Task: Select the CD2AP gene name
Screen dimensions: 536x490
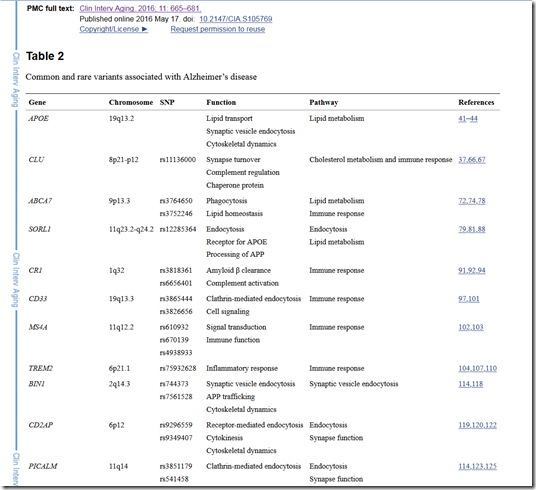Action: coord(41,425)
